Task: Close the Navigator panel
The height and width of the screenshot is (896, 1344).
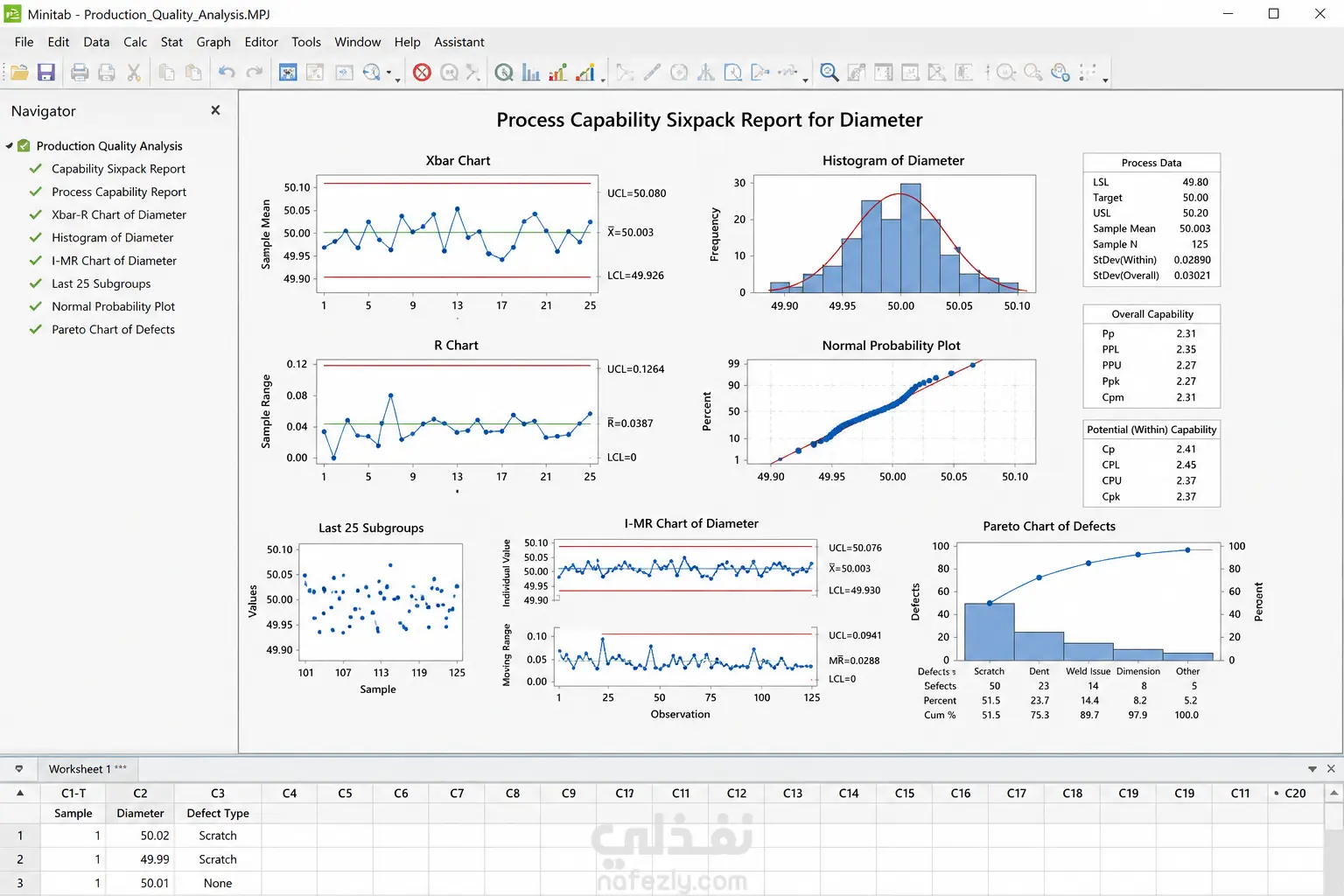Action: click(x=215, y=110)
